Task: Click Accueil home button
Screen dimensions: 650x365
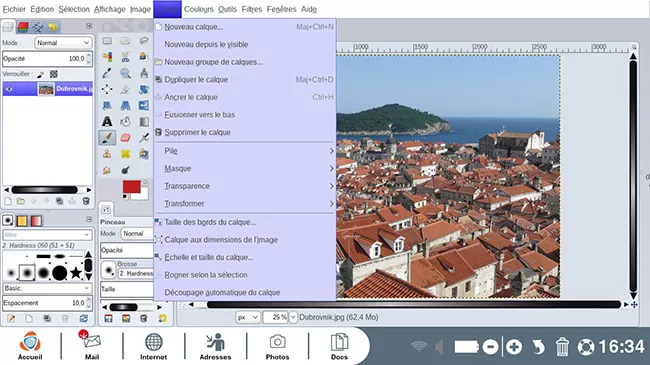Action: pyautogui.click(x=30, y=345)
